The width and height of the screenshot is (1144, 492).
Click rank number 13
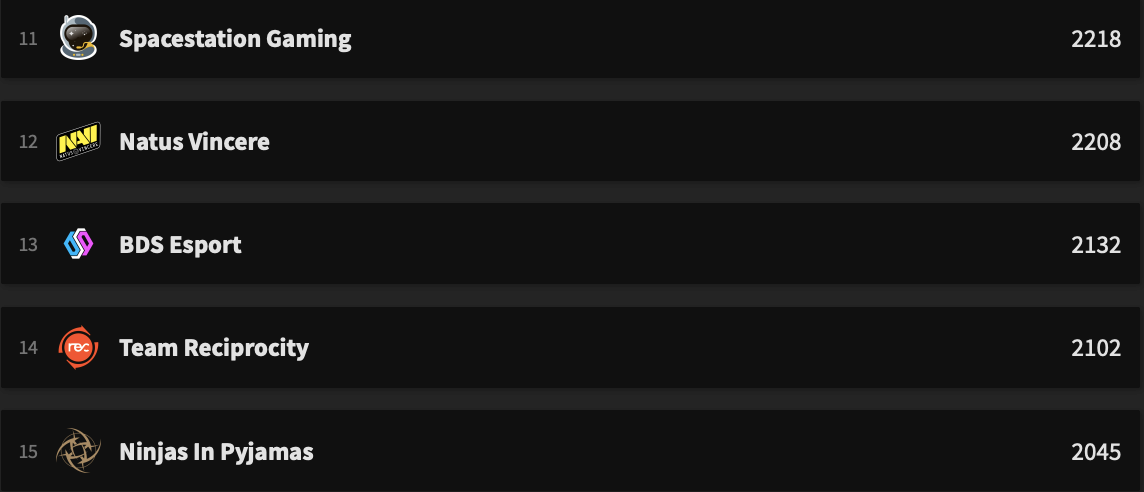[x=28, y=245]
